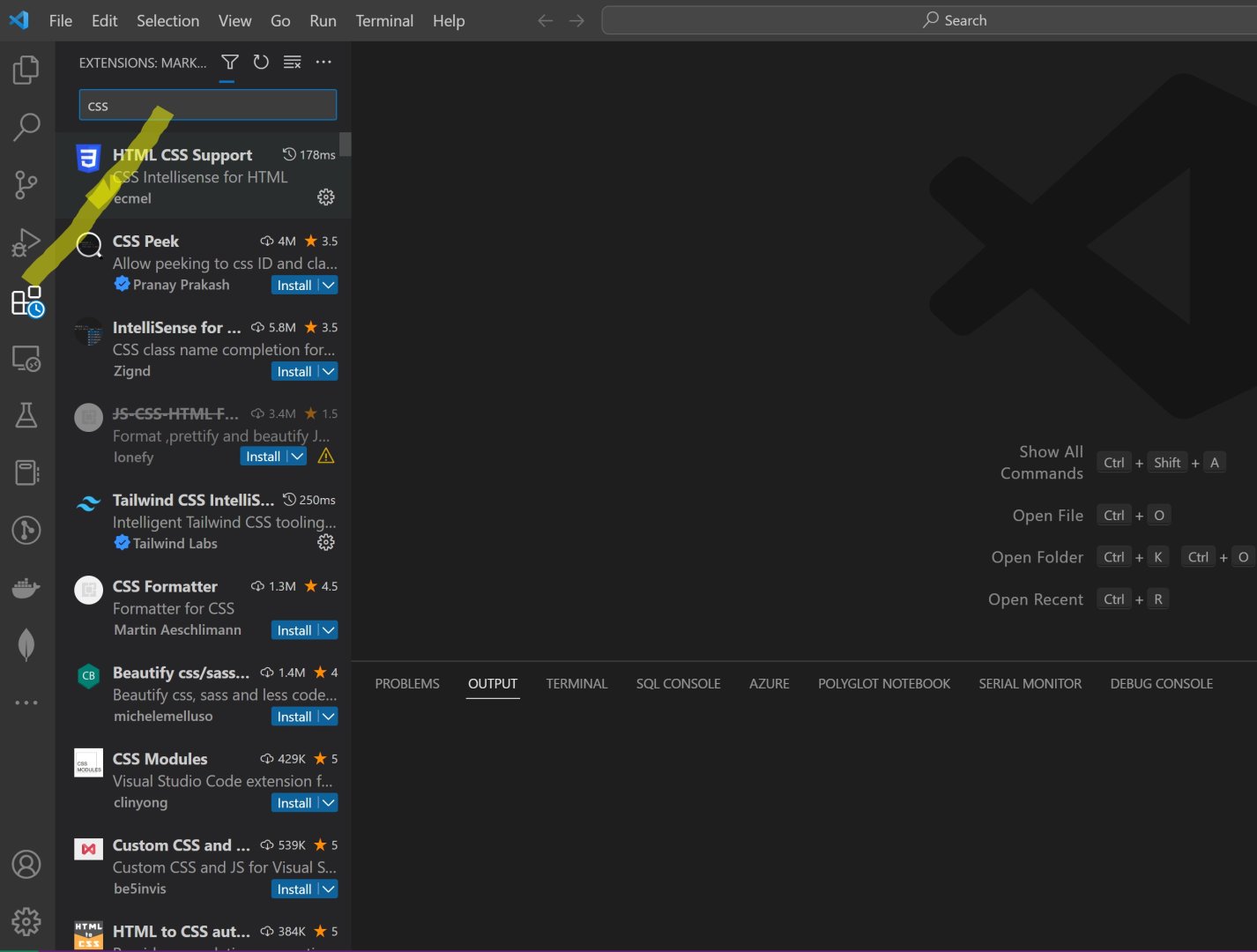Switch to the DEBUG CONSOLE tab
This screenshot has width=1257, height=952.
tap(1162, 683)
